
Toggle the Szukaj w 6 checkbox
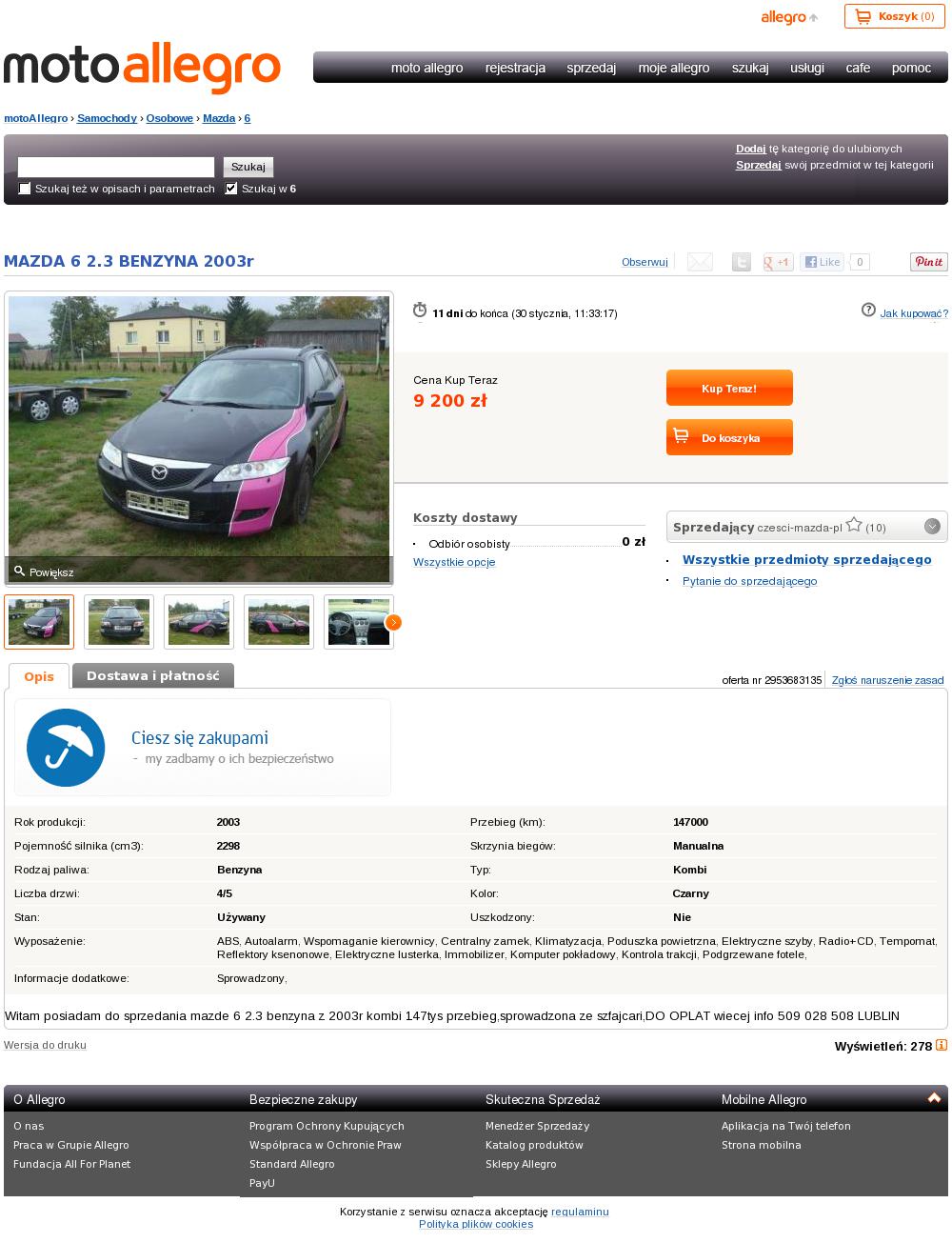click(230, 189)
